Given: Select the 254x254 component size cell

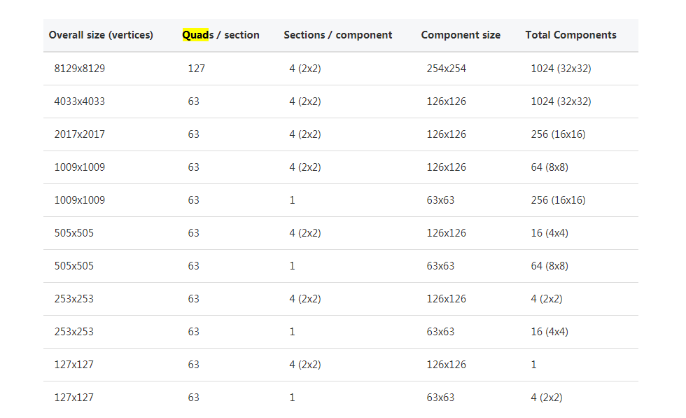Looking at the screenshot, I should pos(446,68).
